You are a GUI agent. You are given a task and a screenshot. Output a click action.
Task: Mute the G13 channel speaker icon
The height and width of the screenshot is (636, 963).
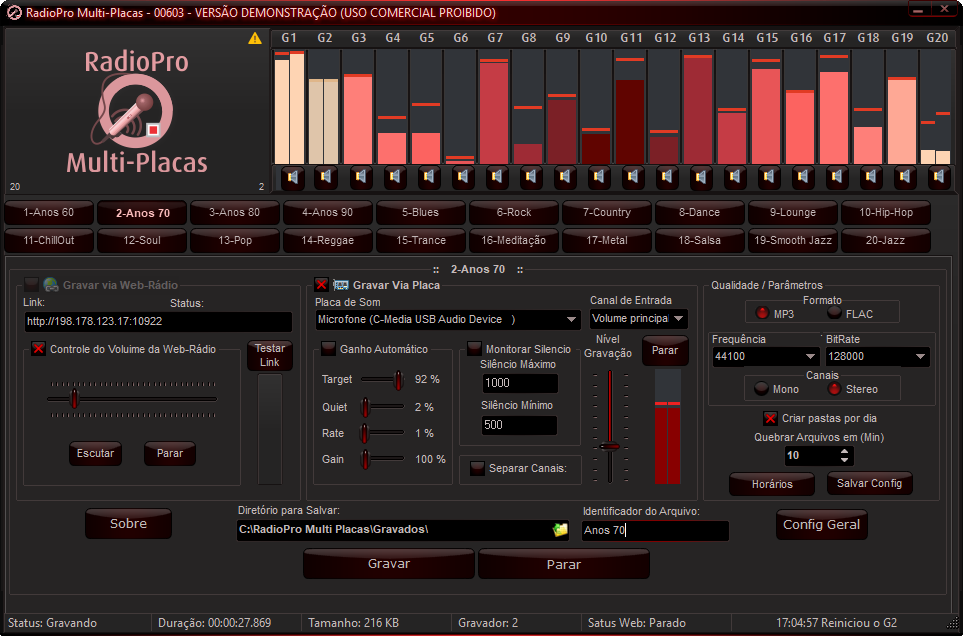[701, 177]
